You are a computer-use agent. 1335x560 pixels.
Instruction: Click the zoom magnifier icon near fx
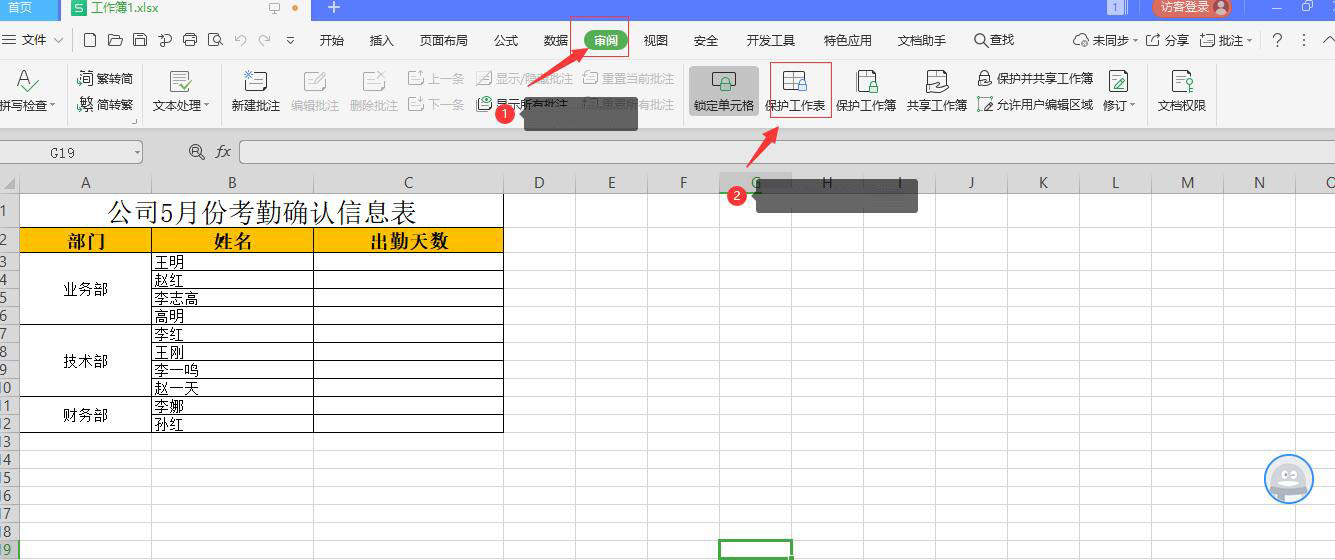197,152
